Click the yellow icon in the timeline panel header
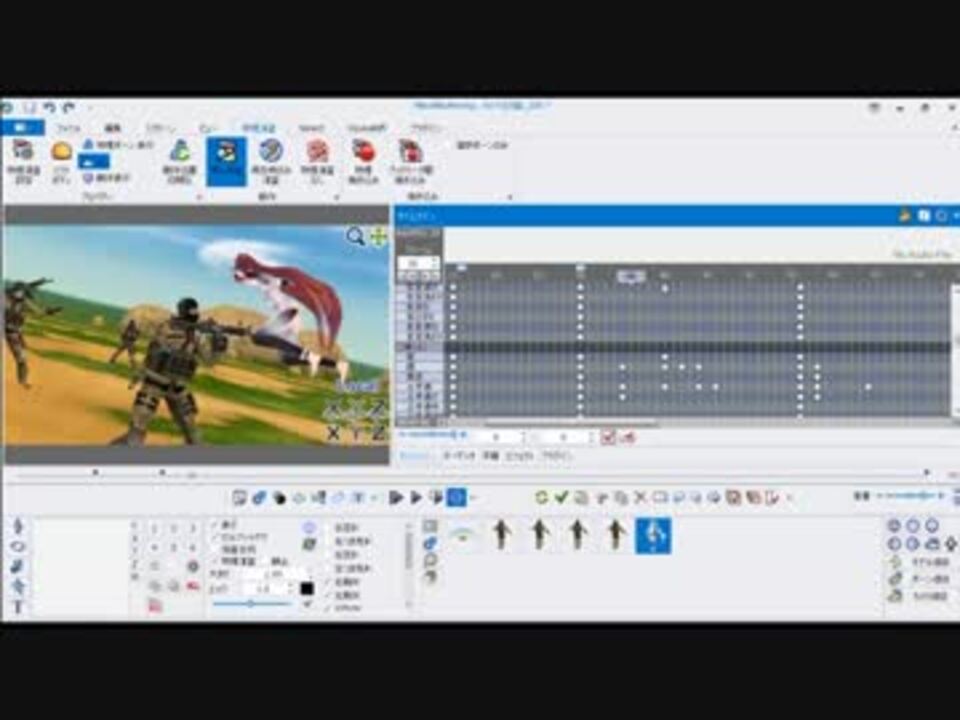The width and height of the screenshot is (960, 720). (904, 216)
